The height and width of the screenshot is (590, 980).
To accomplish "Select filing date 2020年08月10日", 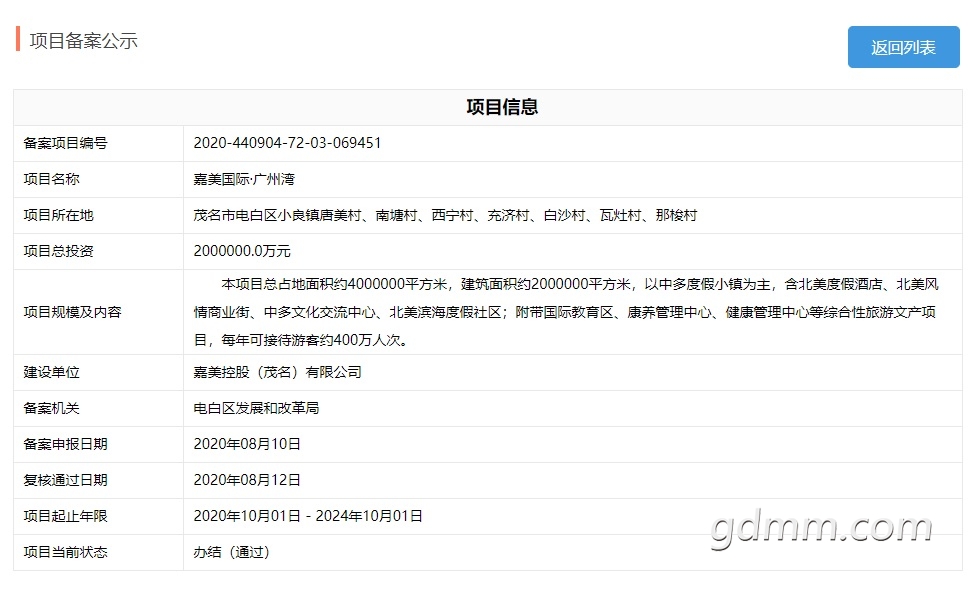I will point(247,444).
